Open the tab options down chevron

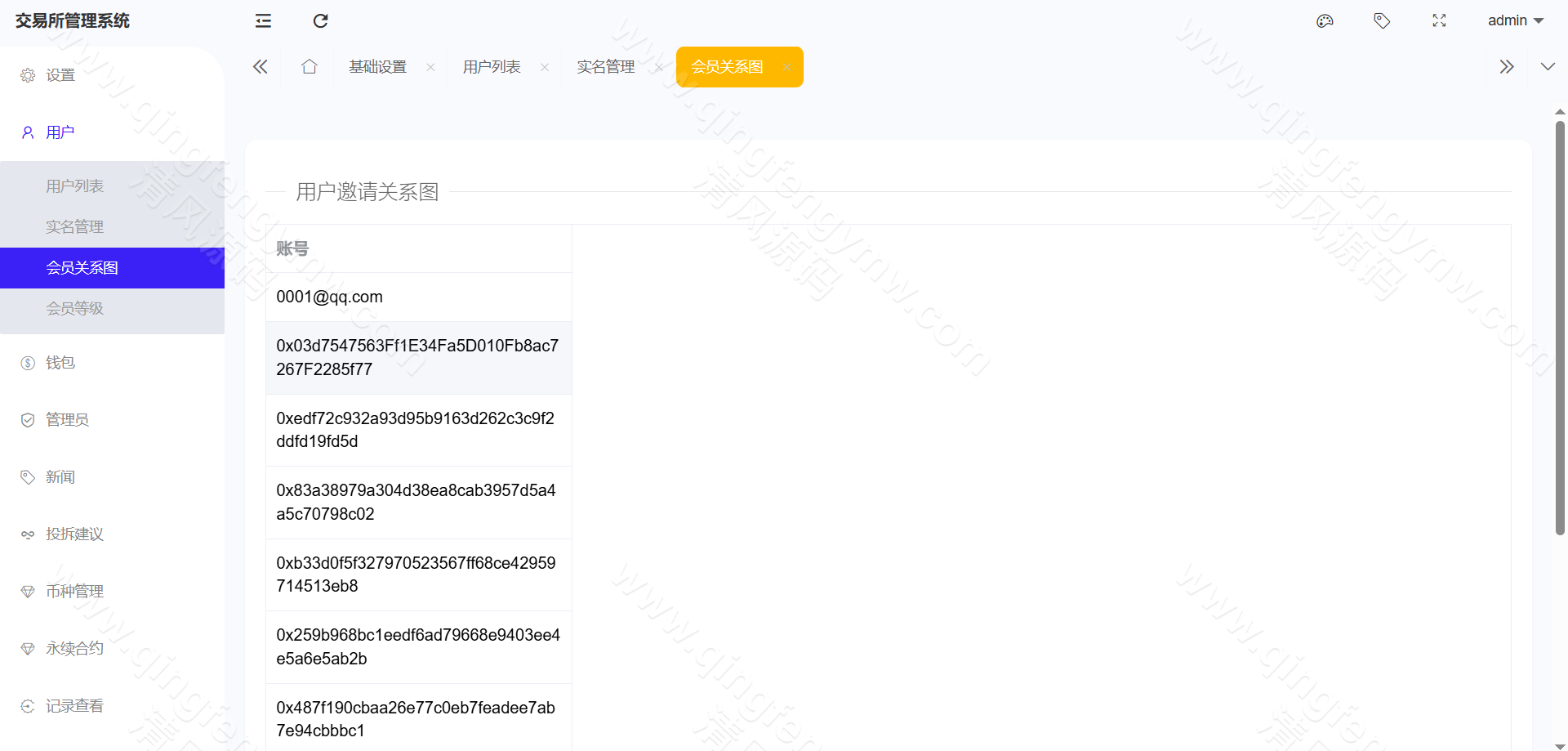[x=1548, y=66]
